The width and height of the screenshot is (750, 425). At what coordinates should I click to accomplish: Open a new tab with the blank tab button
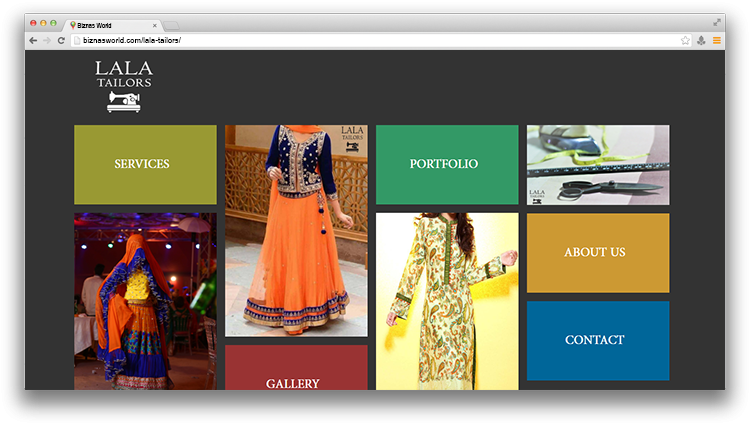(x=171, y=25)
